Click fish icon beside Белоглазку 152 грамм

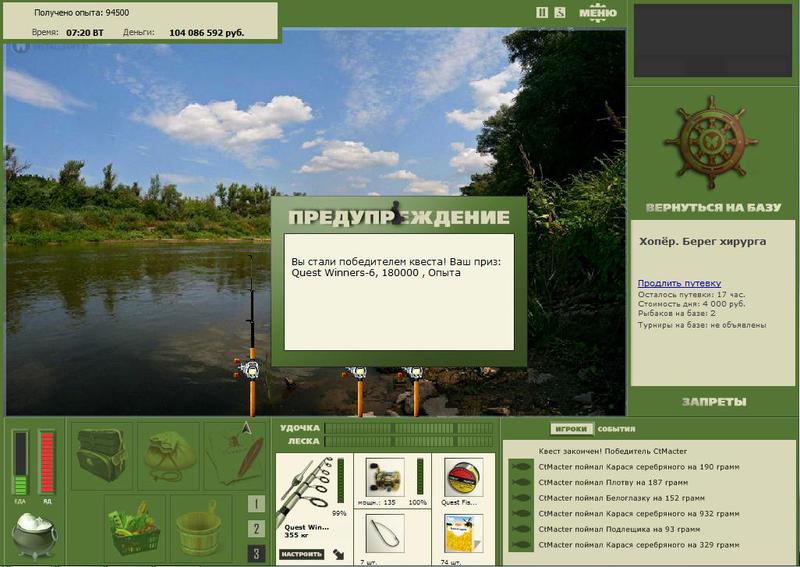[521, 498]
